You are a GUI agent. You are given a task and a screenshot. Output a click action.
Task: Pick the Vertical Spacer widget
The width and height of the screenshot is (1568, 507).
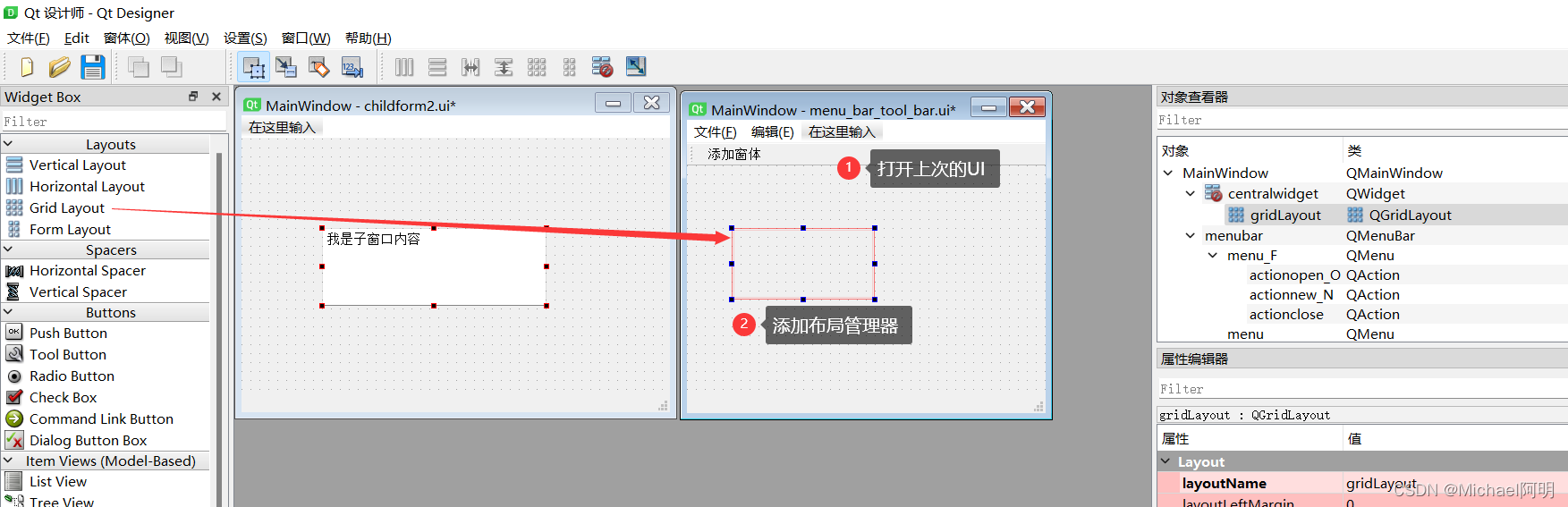(78, 292)
